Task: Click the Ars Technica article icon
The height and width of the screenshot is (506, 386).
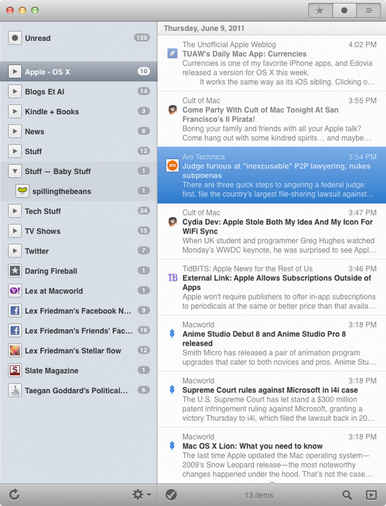Action: point(172,166)
